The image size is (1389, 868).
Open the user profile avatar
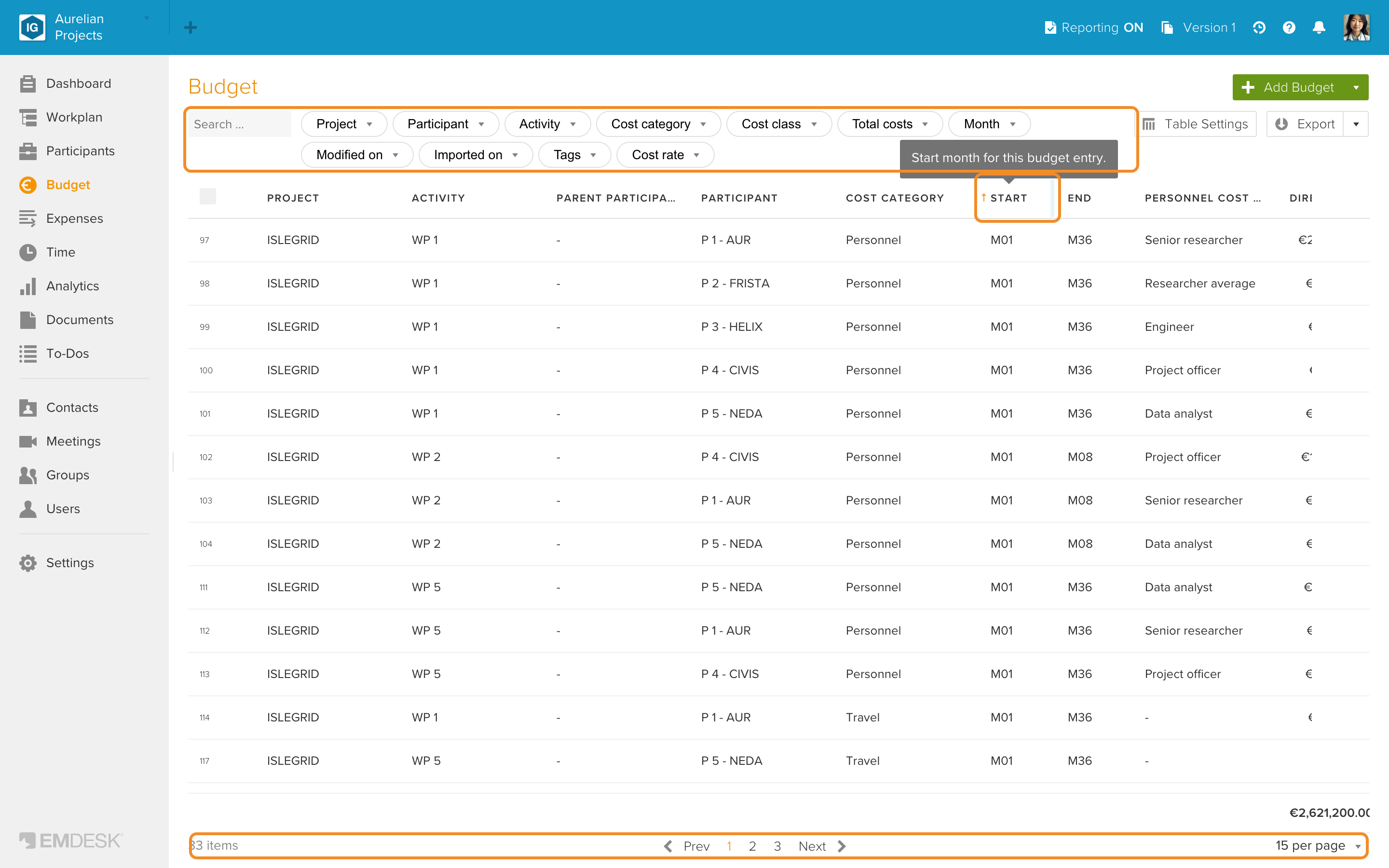click(x=1356, y=27)
